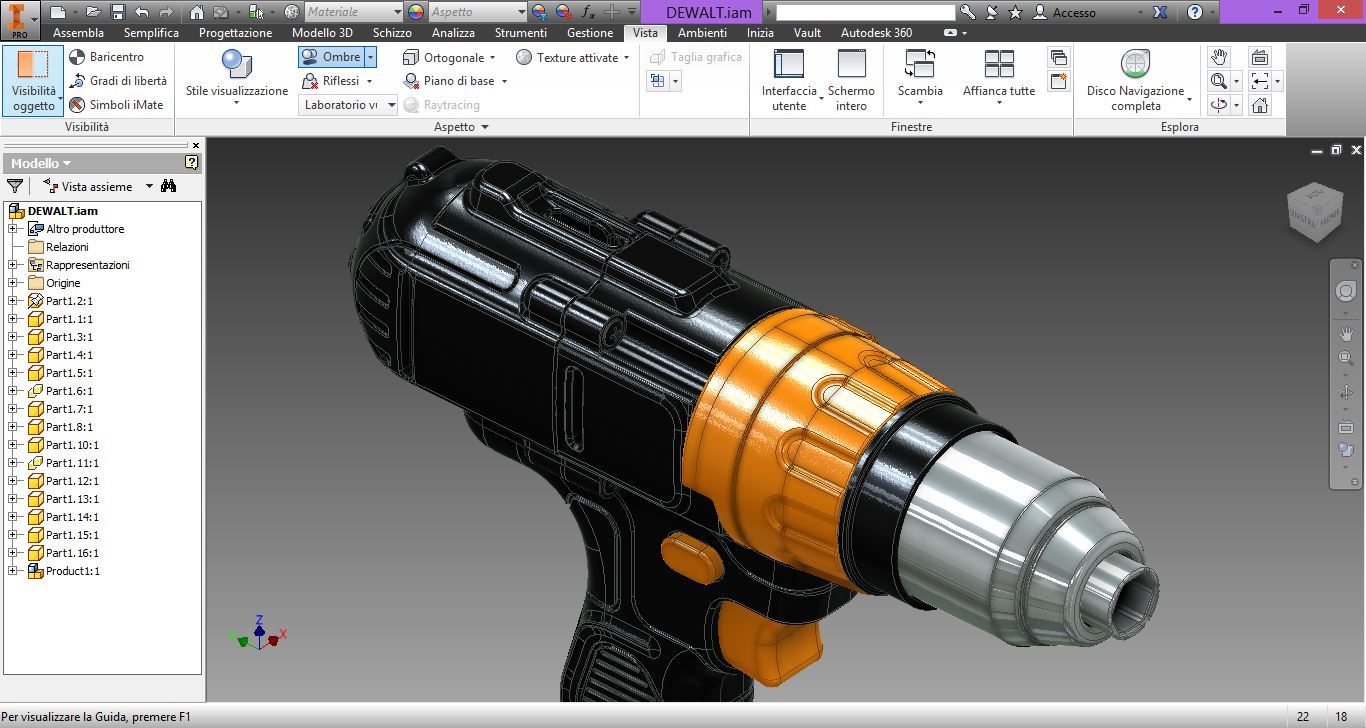
Task: Click the Autodesk Exchange X icon
Action: (1161, 12)
